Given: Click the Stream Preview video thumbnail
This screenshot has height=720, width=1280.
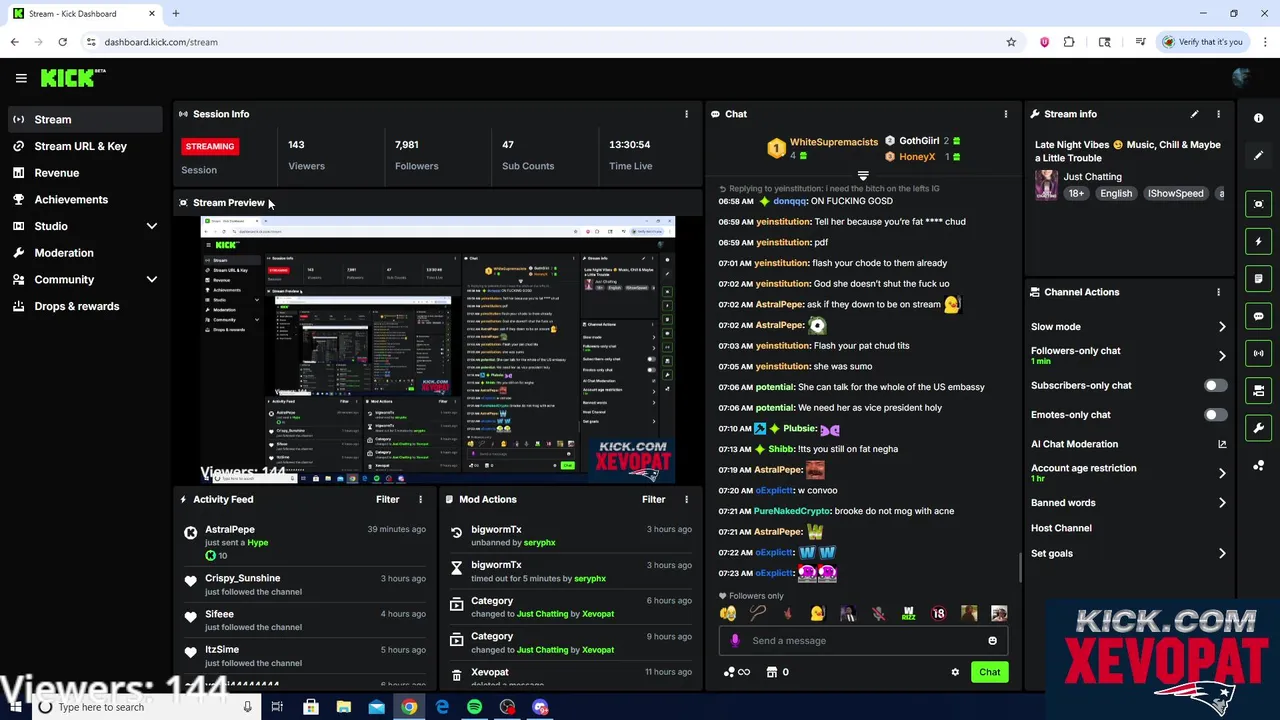Looking at the screenshot, I should tap(438, 349).
